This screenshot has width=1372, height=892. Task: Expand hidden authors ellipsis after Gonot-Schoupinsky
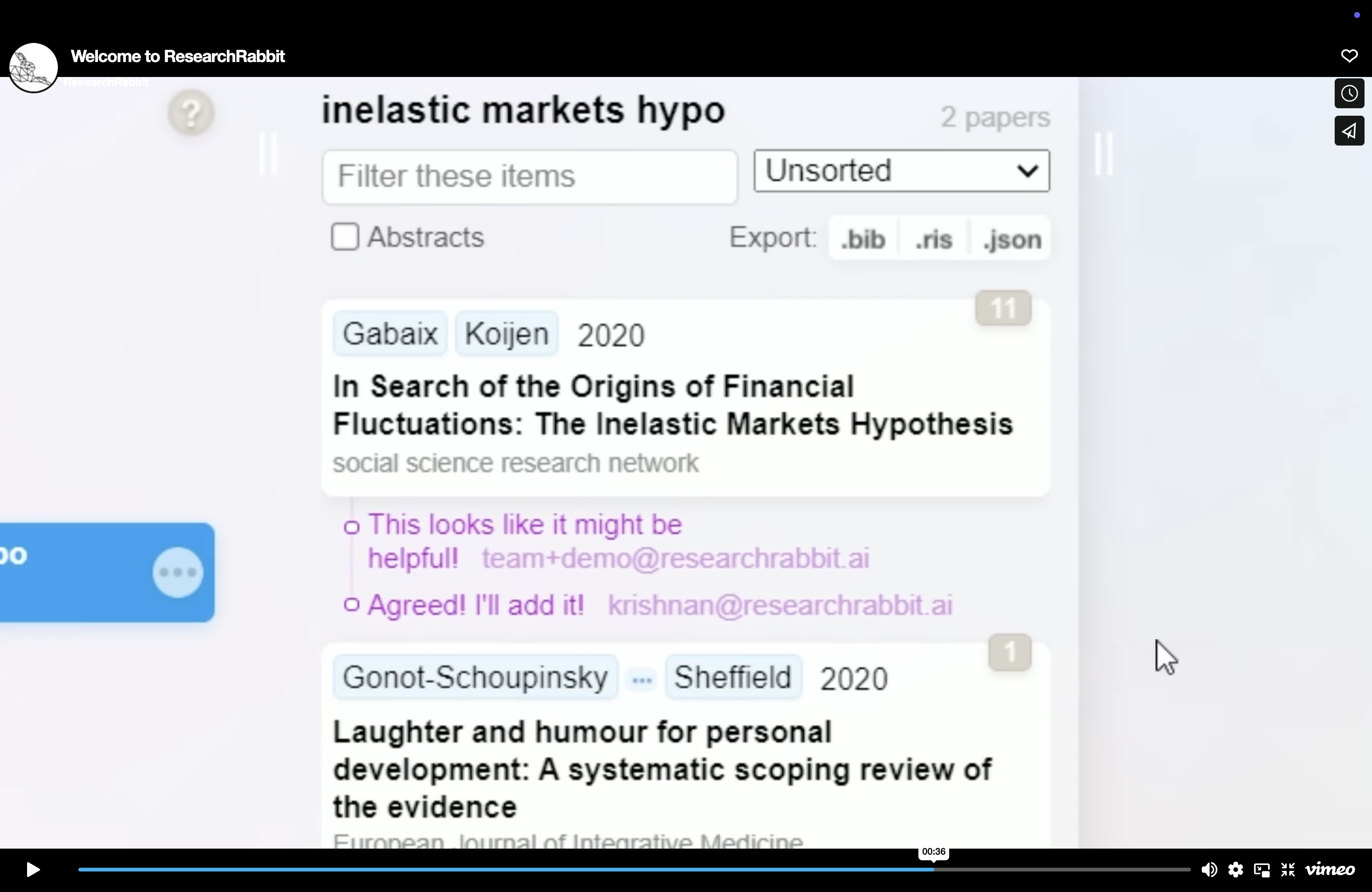[642, 680]
